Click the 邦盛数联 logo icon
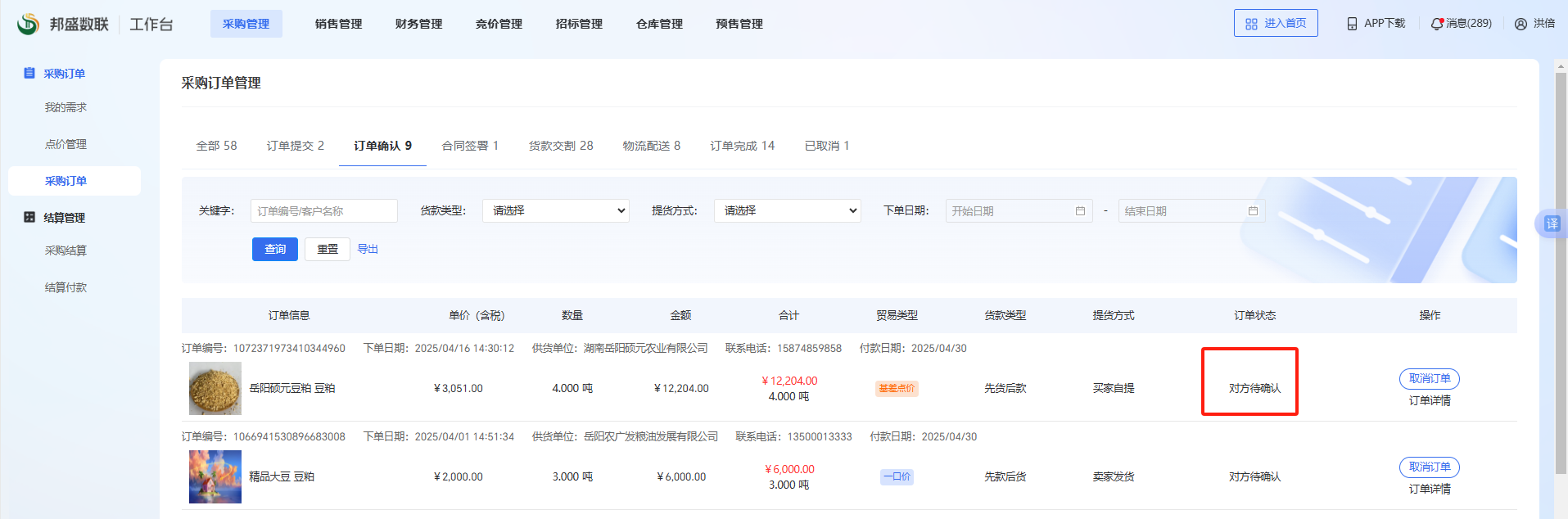Viewport: 1568px width, 519px height. [x=28, y=24]
